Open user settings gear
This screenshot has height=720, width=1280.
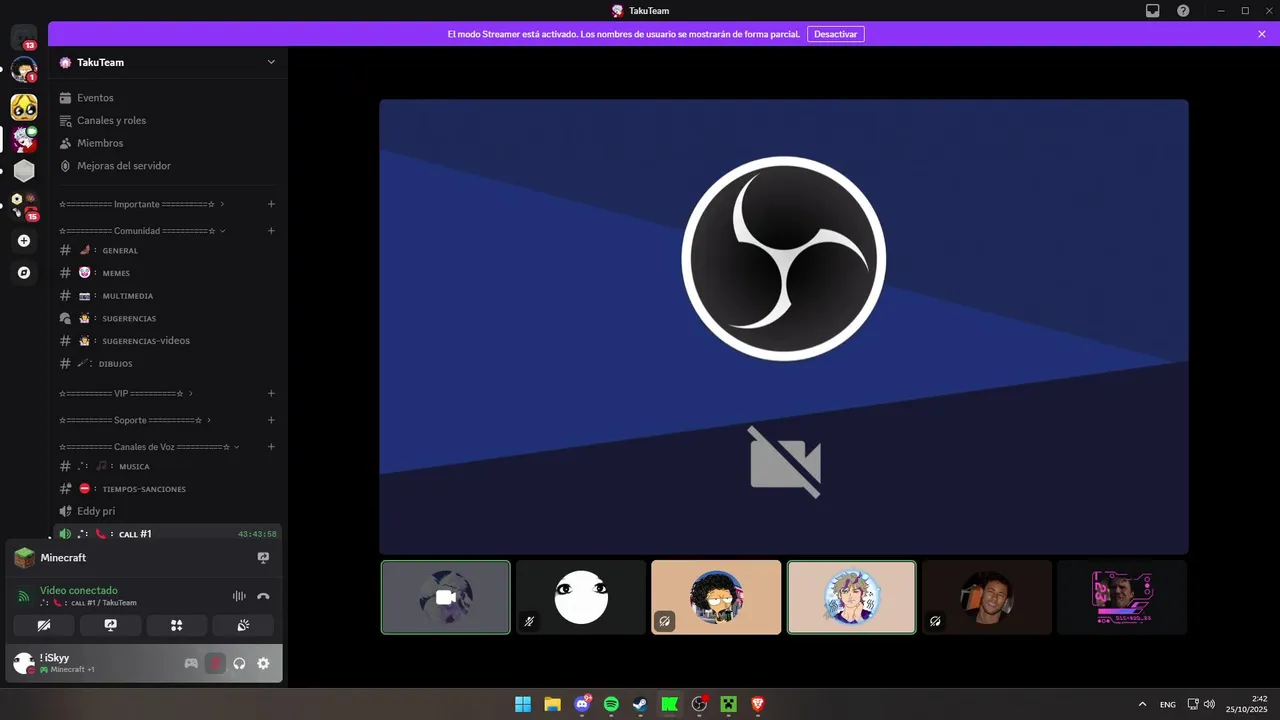coord(263,663)
